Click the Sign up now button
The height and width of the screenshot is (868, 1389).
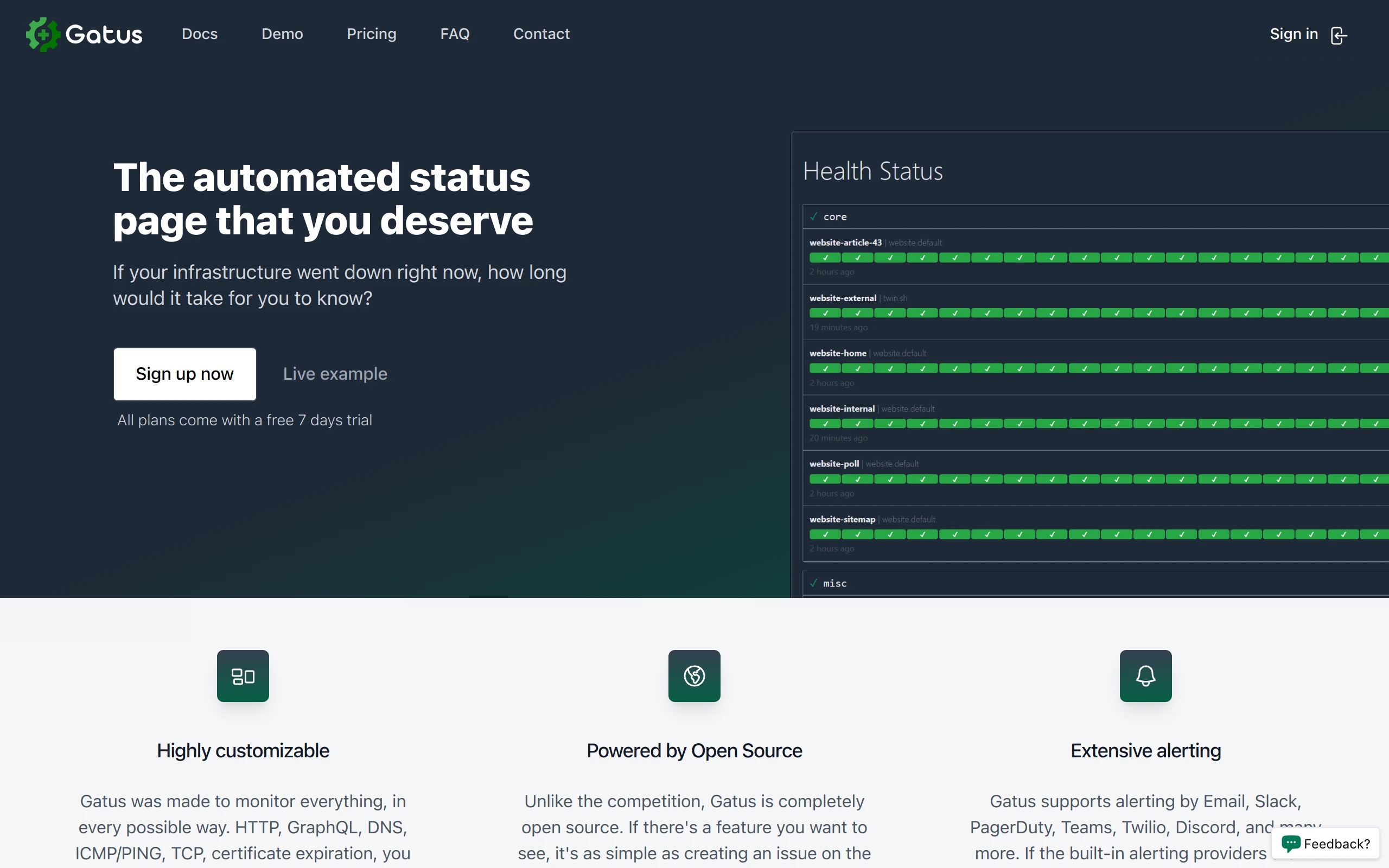point(185,374)
